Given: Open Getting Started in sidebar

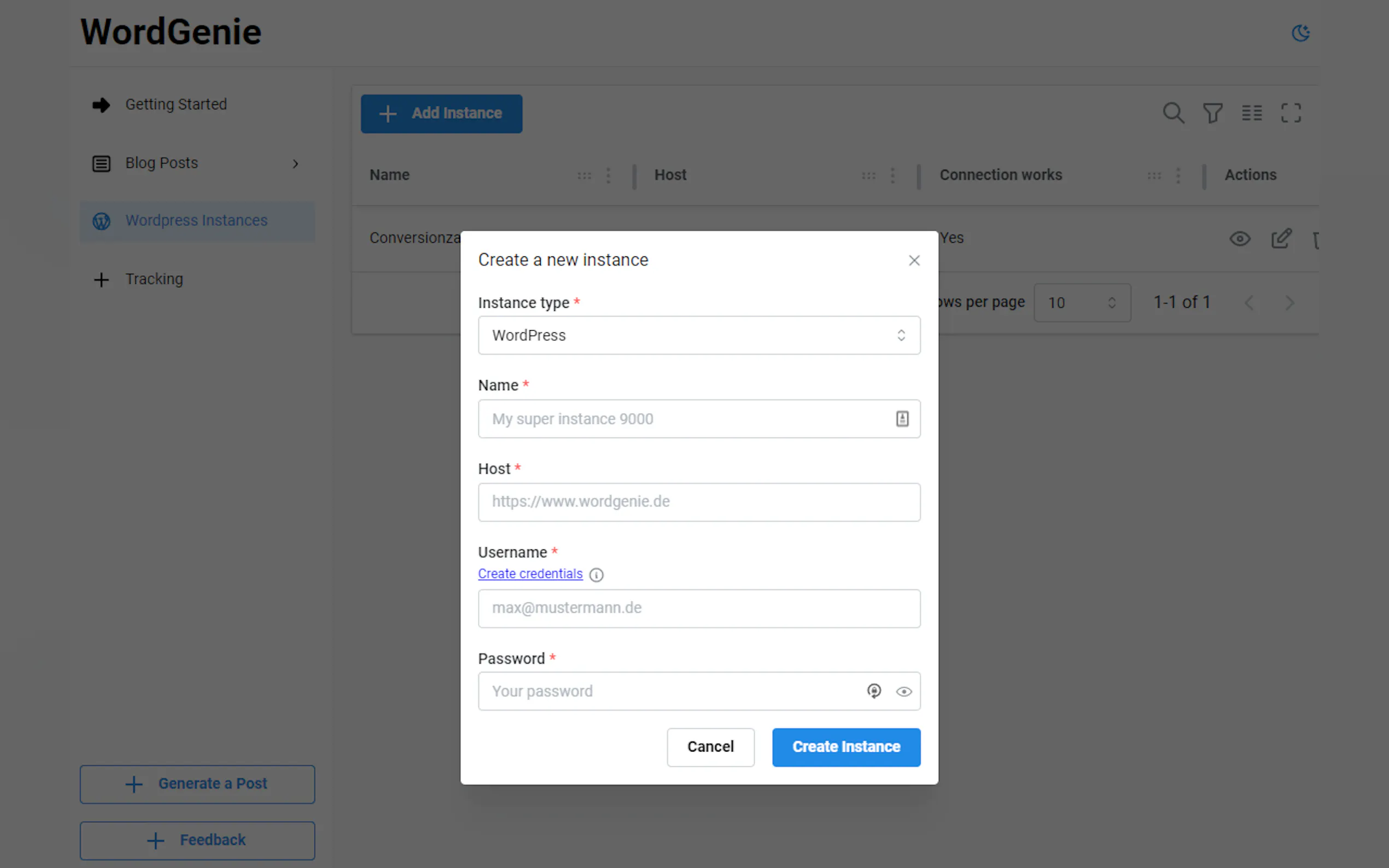Looking at the screenshot, I should [x=176, y=104].
